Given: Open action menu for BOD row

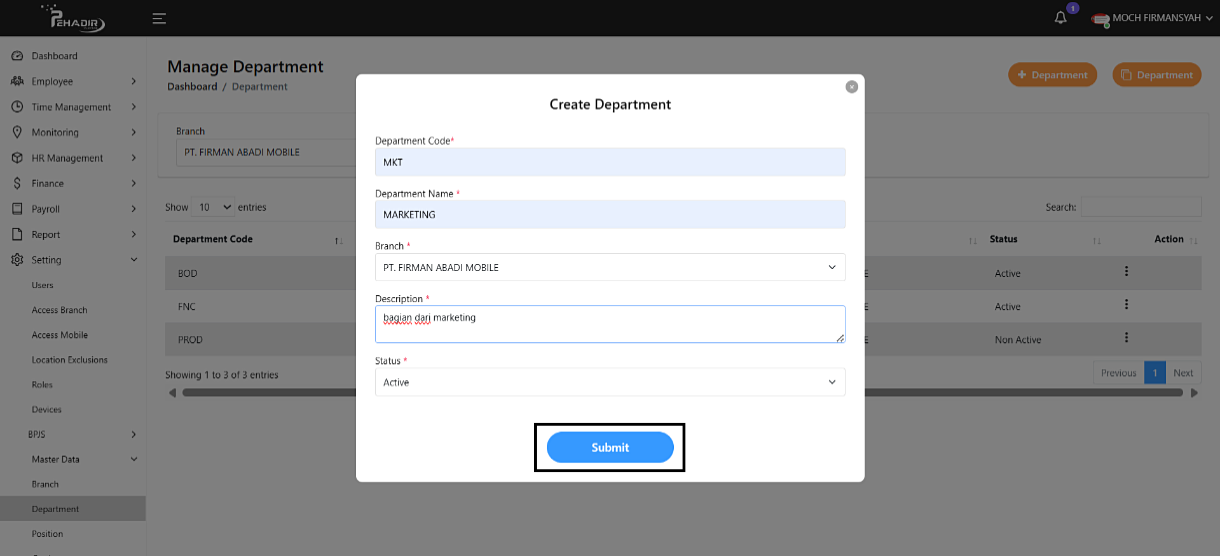Looking at the screenshot, I should [x=1126, y=272].
